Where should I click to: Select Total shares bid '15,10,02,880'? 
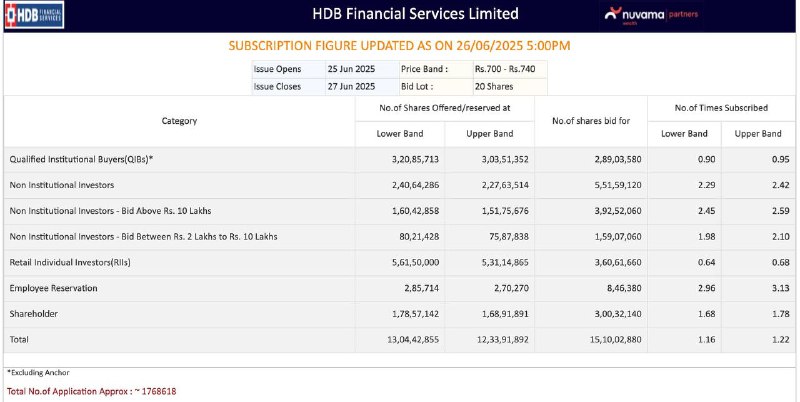pyautogui.click(x=616, y=340)
